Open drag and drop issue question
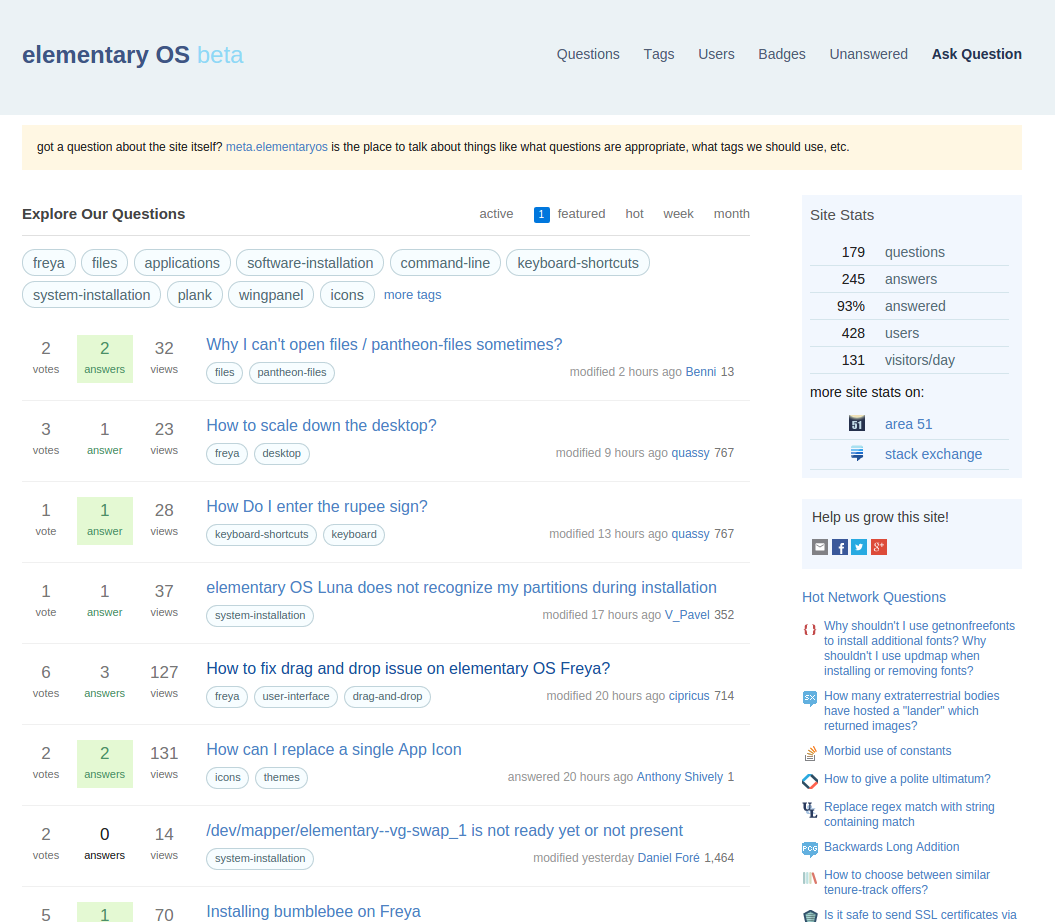Viewport: 1055px width, 922px height. 408,668
